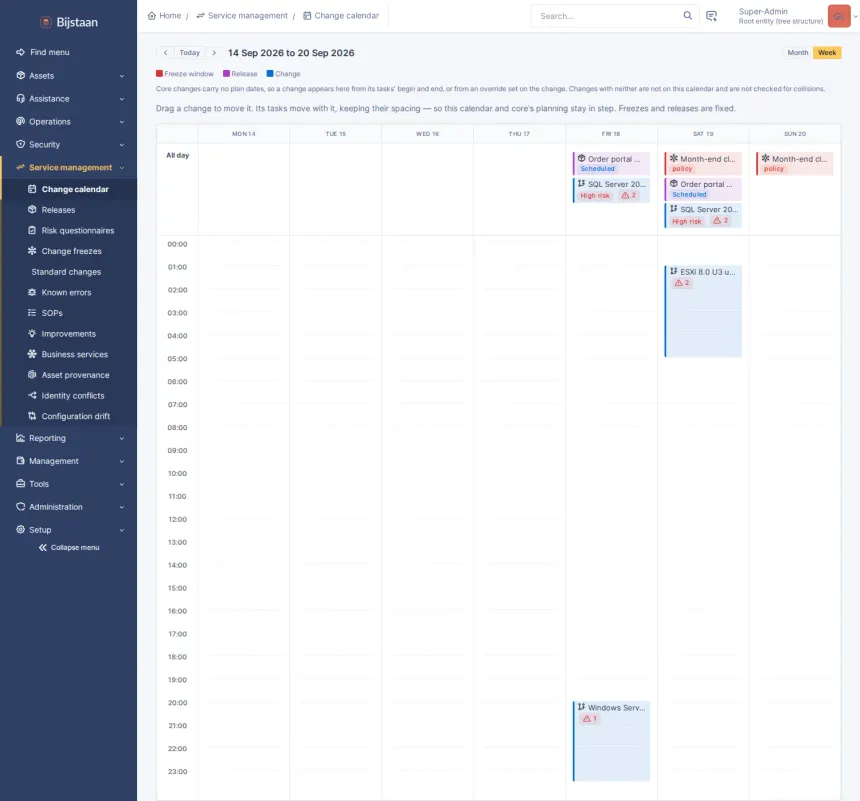Open Saturday's Month-end freeze event
Screen dimensions: 860x801
703,163
